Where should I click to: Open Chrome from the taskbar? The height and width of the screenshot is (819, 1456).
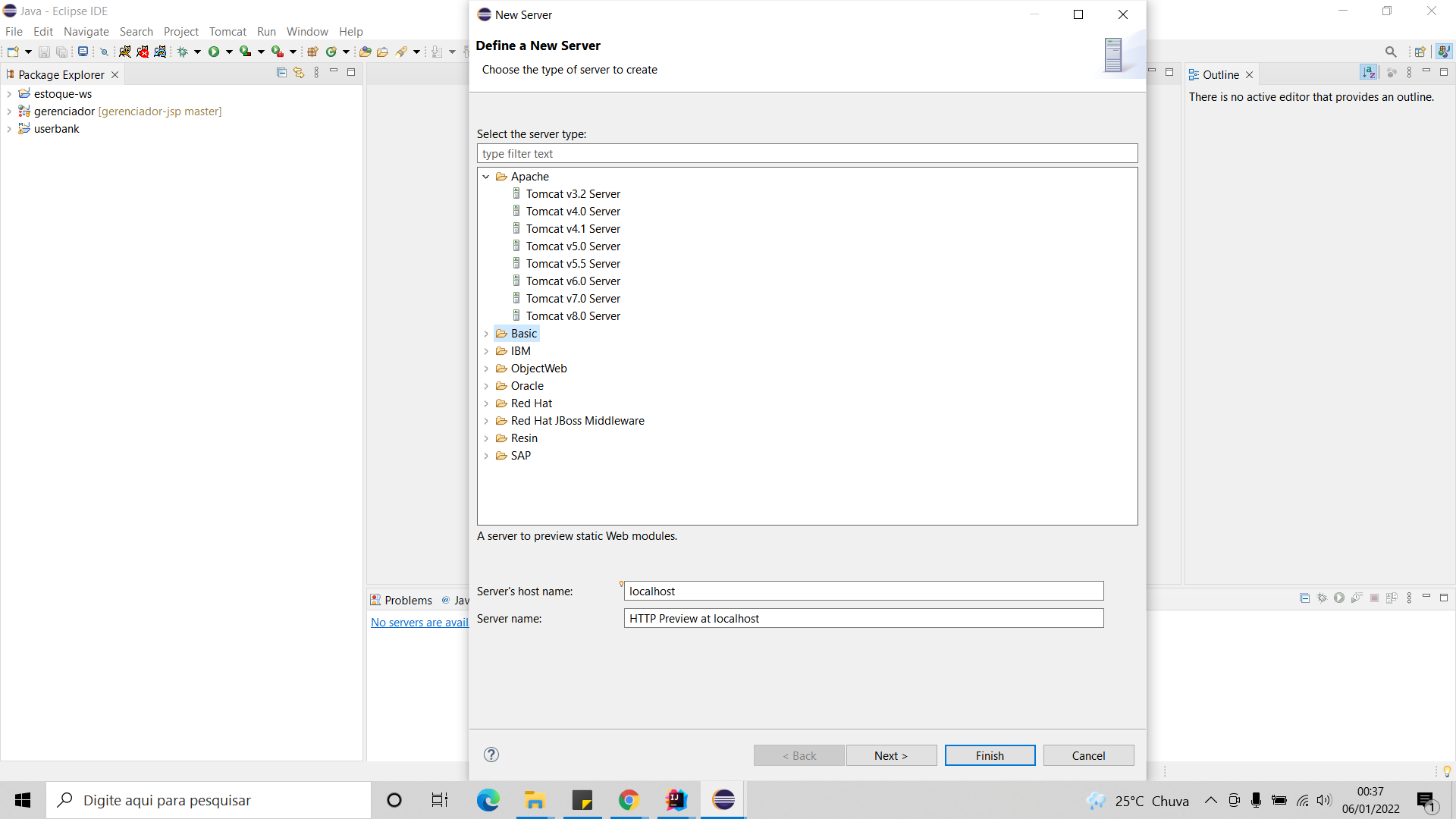point(629,800)
